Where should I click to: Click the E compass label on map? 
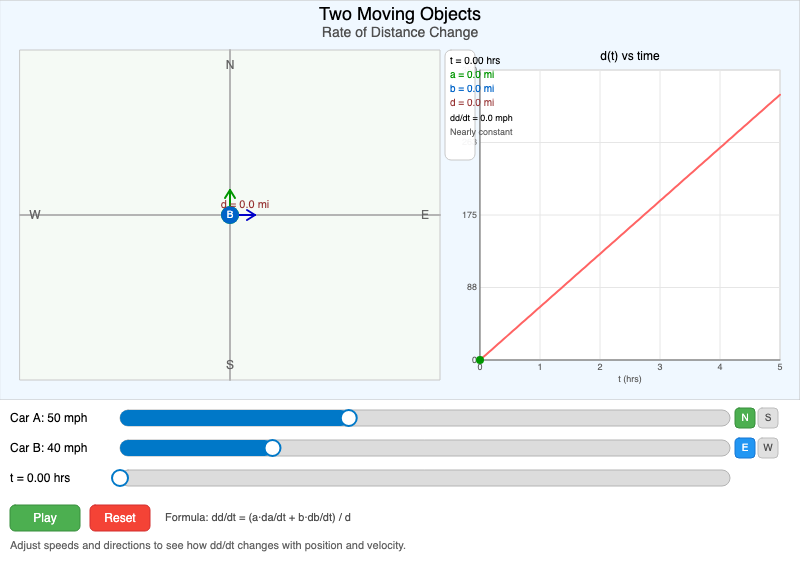click(425, 215)
